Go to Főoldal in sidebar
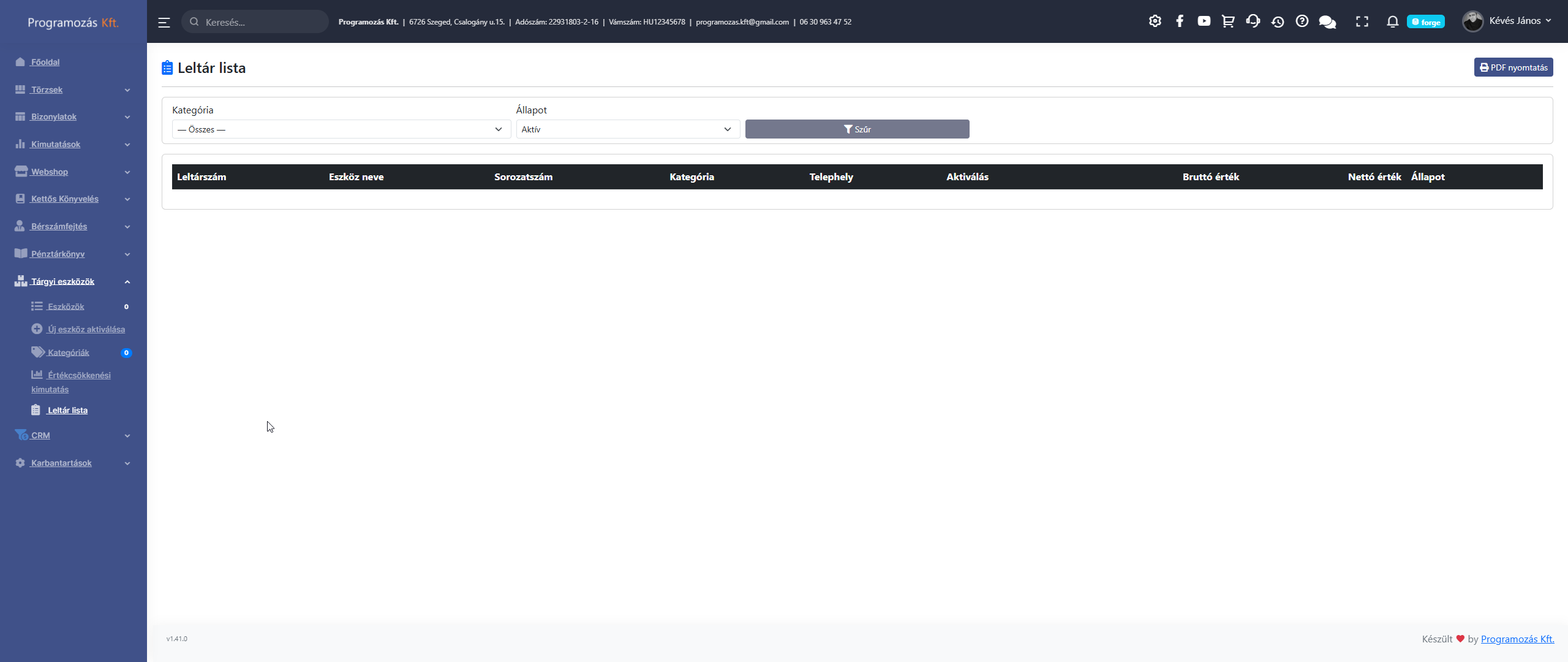 click(45, 62)
